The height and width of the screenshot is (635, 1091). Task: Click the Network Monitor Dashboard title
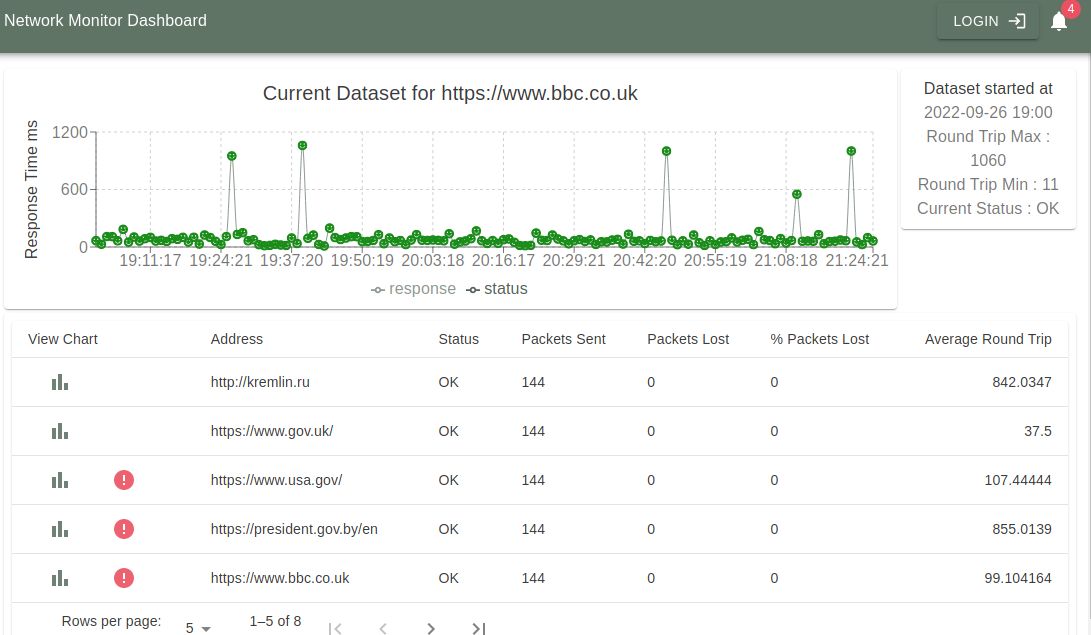105,20
